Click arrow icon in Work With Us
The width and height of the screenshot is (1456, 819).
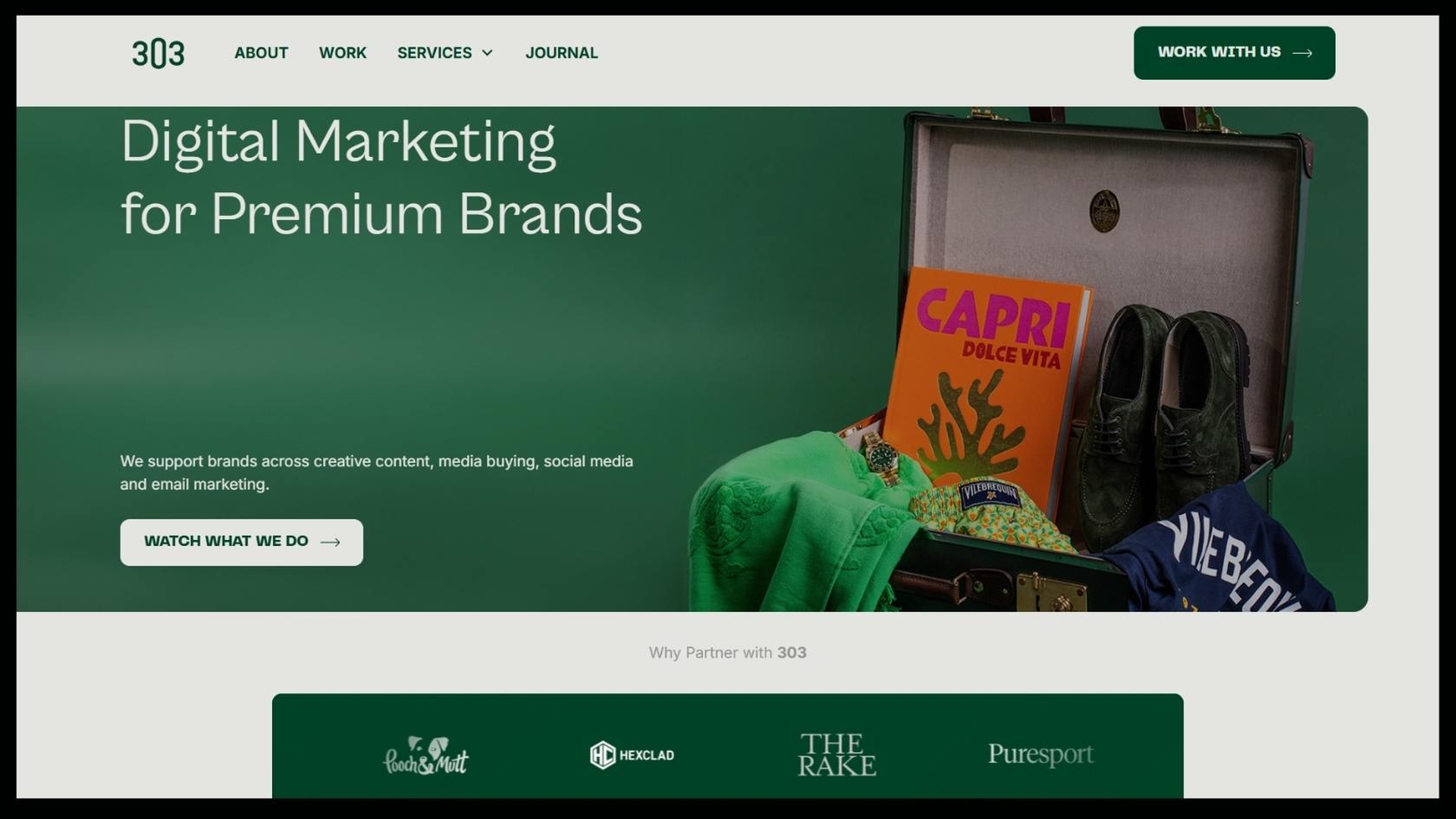[1302, 53]
